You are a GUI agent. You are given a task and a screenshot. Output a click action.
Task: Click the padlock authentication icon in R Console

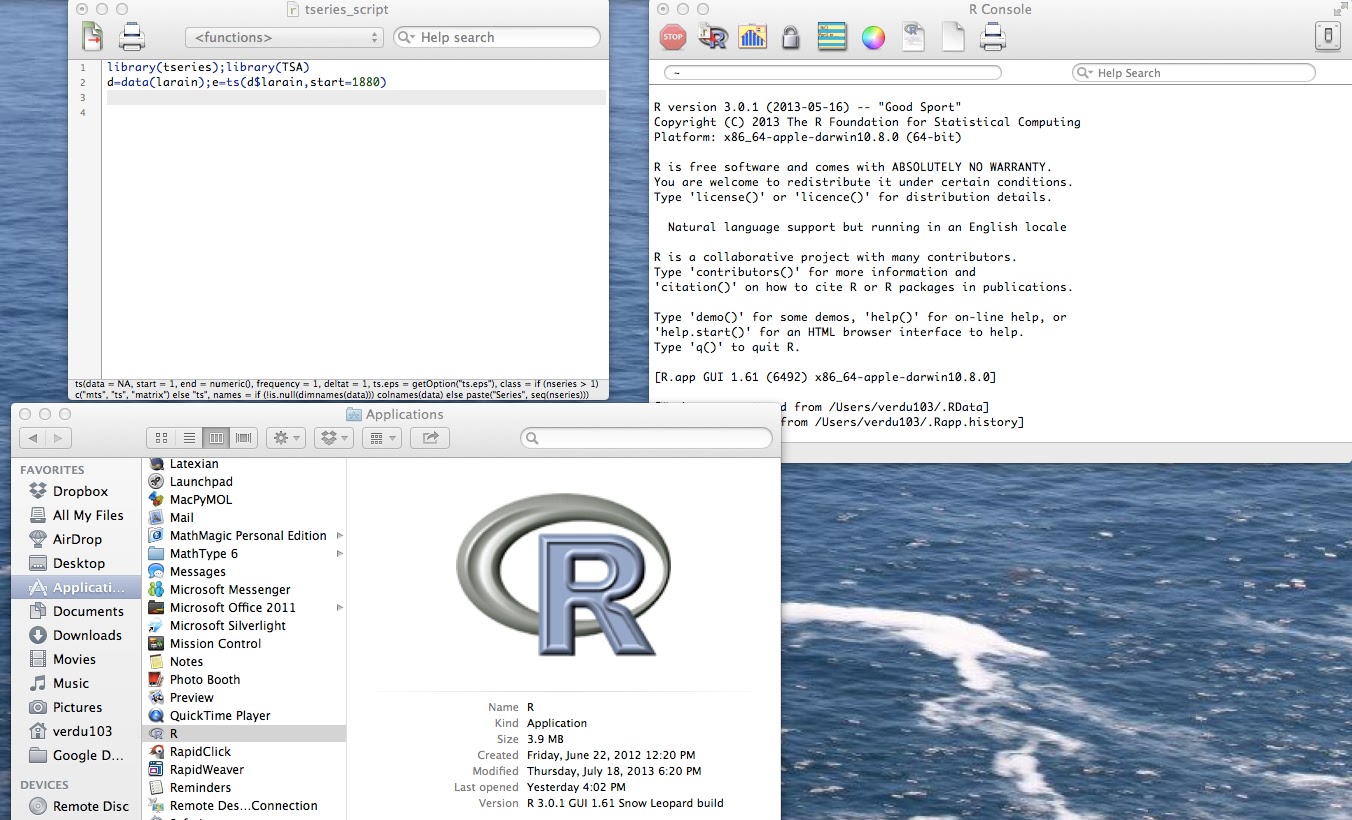click(791, 38)
